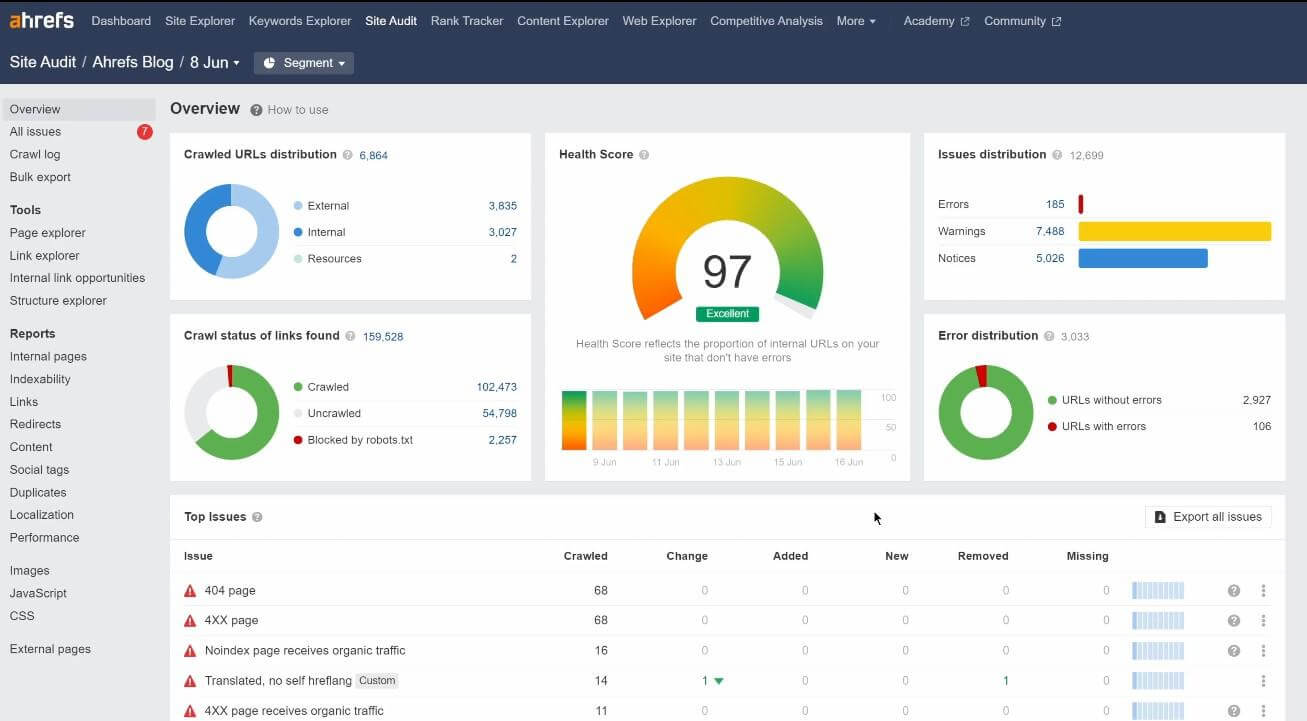
Task: Click the history sparkline for 404 page
Action: 1158,591
